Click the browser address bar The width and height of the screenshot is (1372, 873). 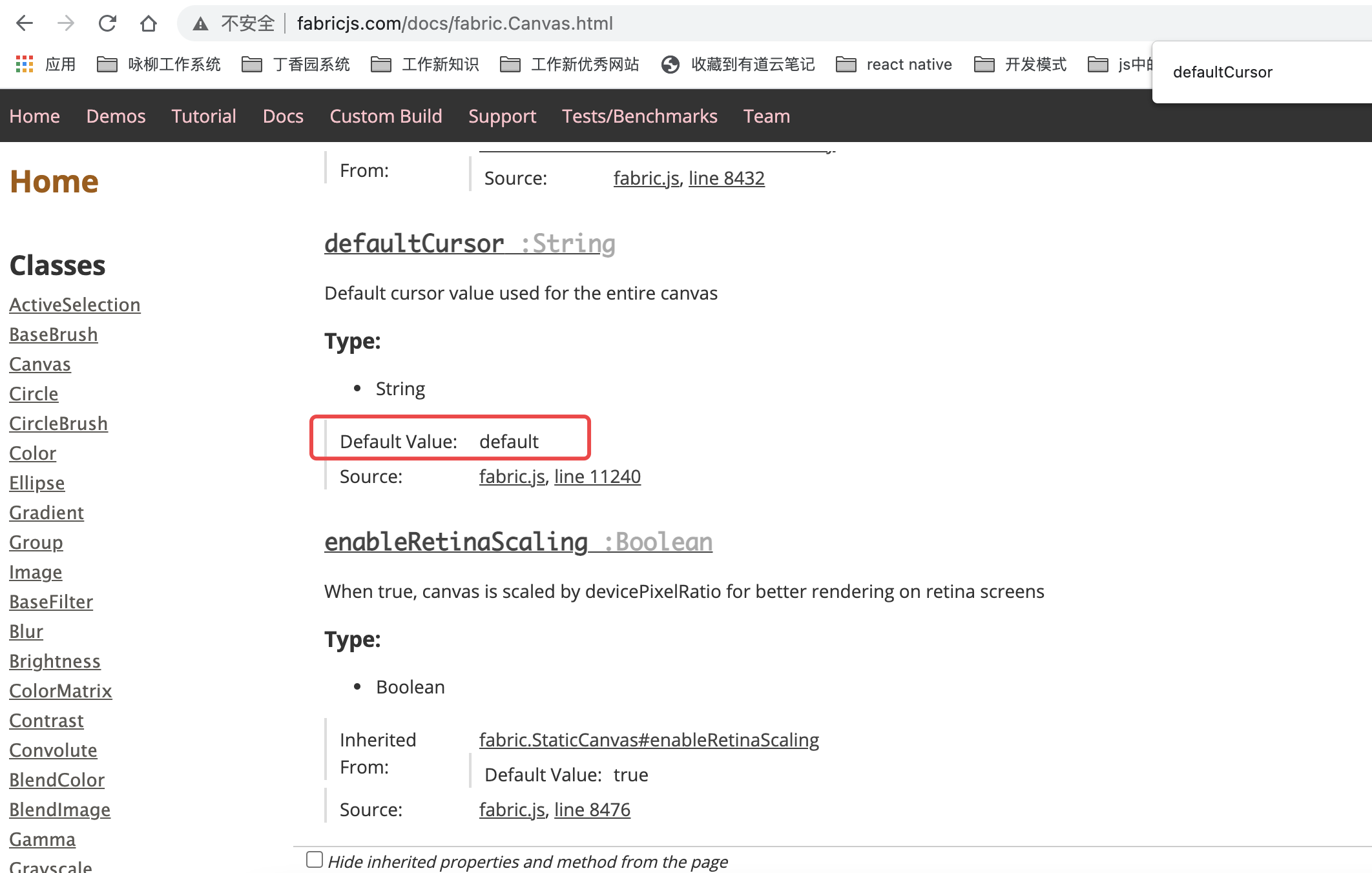click(x=452, y=23)
